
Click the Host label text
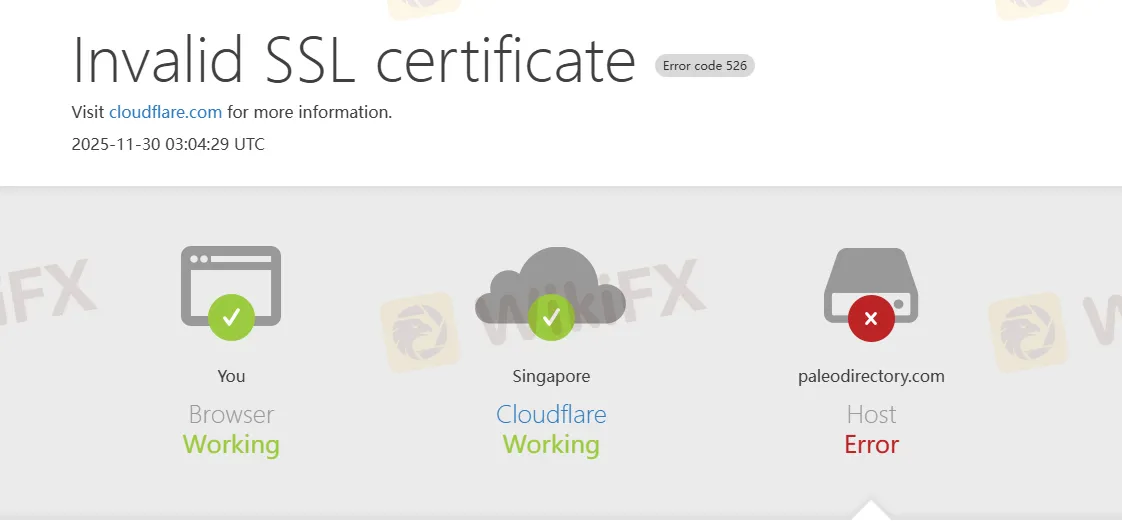871,415
